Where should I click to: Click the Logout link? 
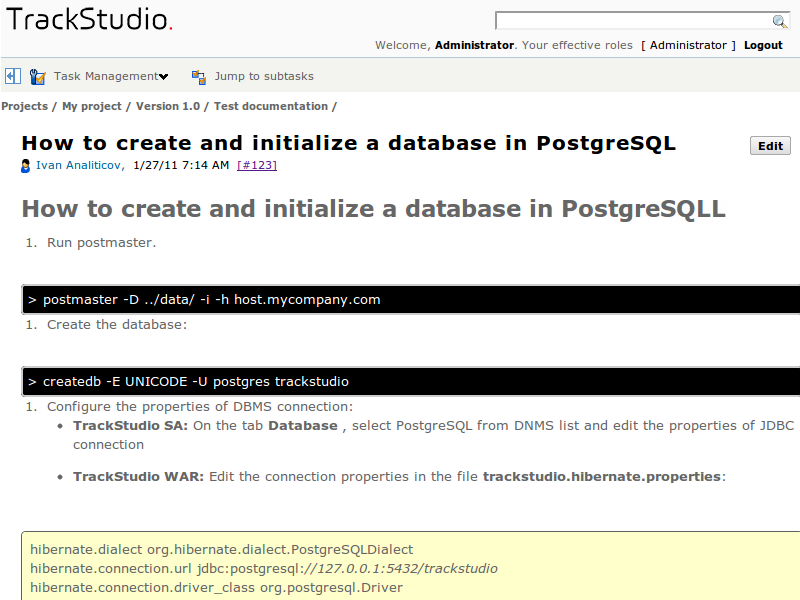763,45
